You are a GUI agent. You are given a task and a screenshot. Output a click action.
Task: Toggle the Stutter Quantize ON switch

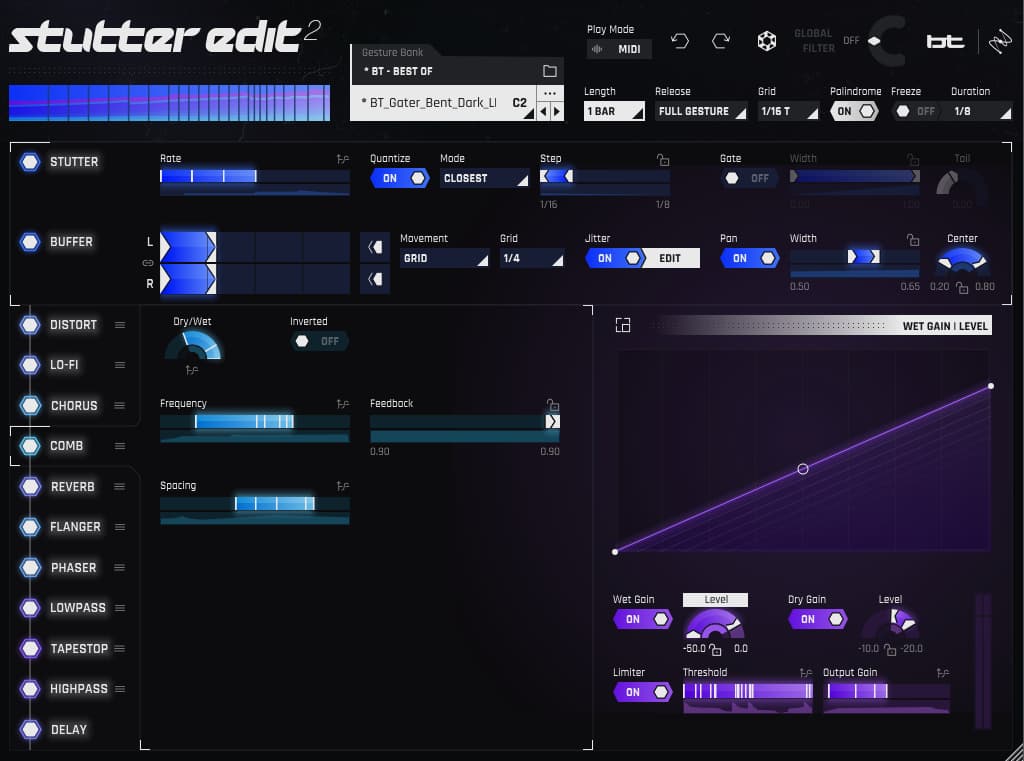pos(400,178)
